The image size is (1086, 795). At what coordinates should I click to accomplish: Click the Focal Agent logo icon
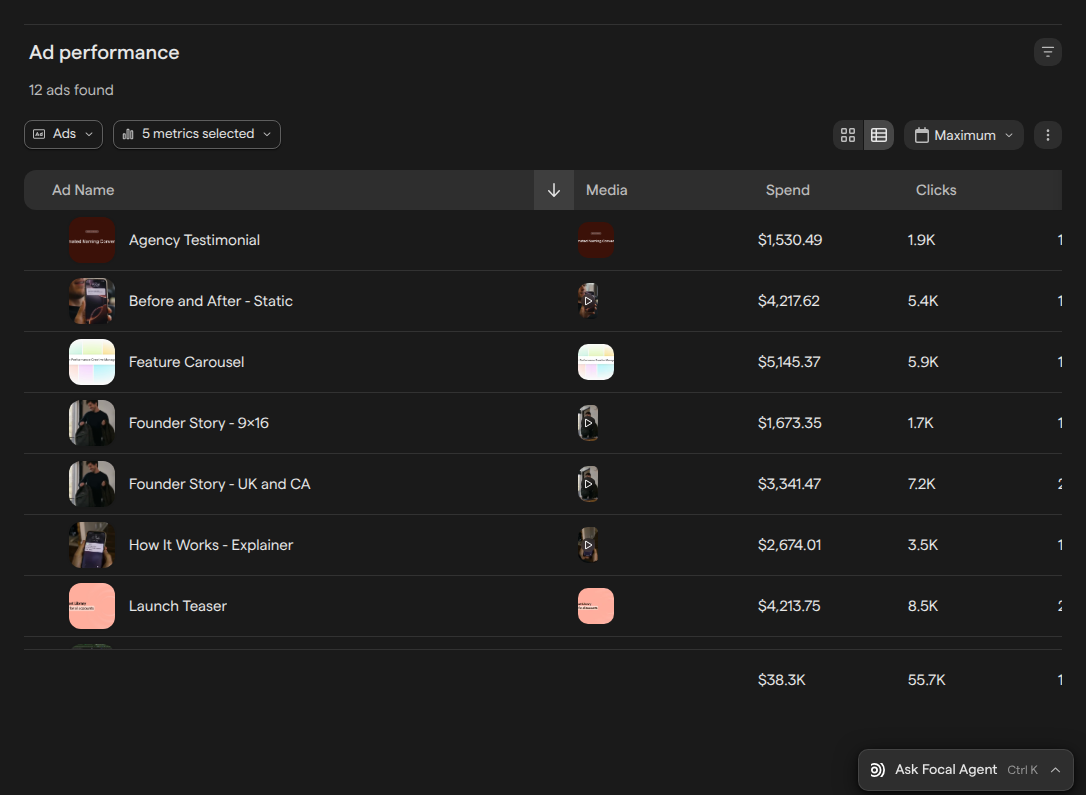pos(877,770)
